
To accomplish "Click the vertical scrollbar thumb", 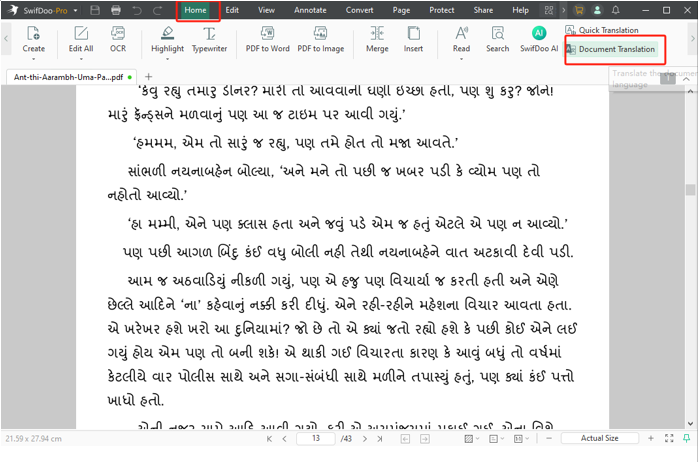I will pos(690,190).
